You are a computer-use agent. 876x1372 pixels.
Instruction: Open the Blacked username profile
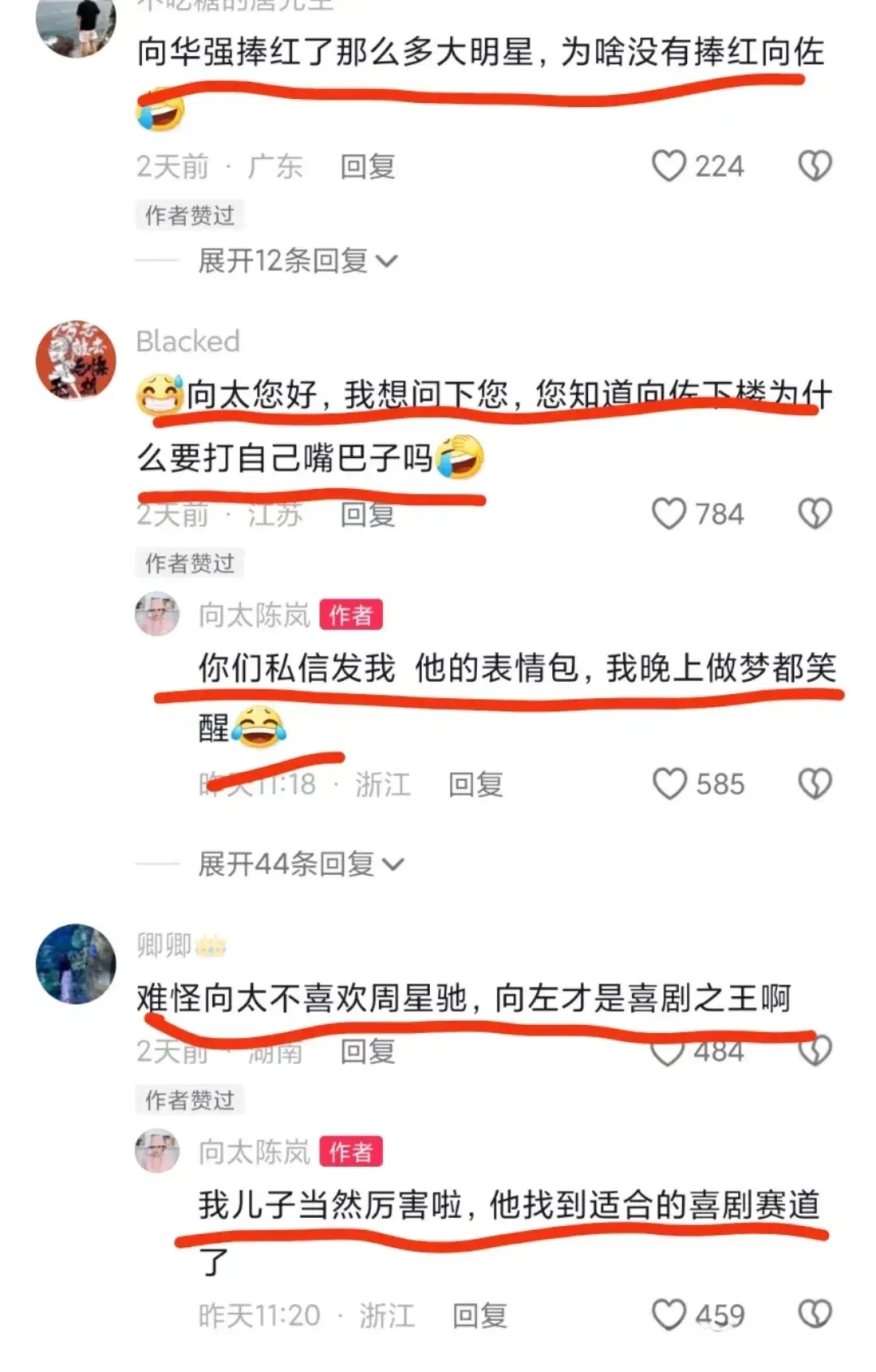188,341
